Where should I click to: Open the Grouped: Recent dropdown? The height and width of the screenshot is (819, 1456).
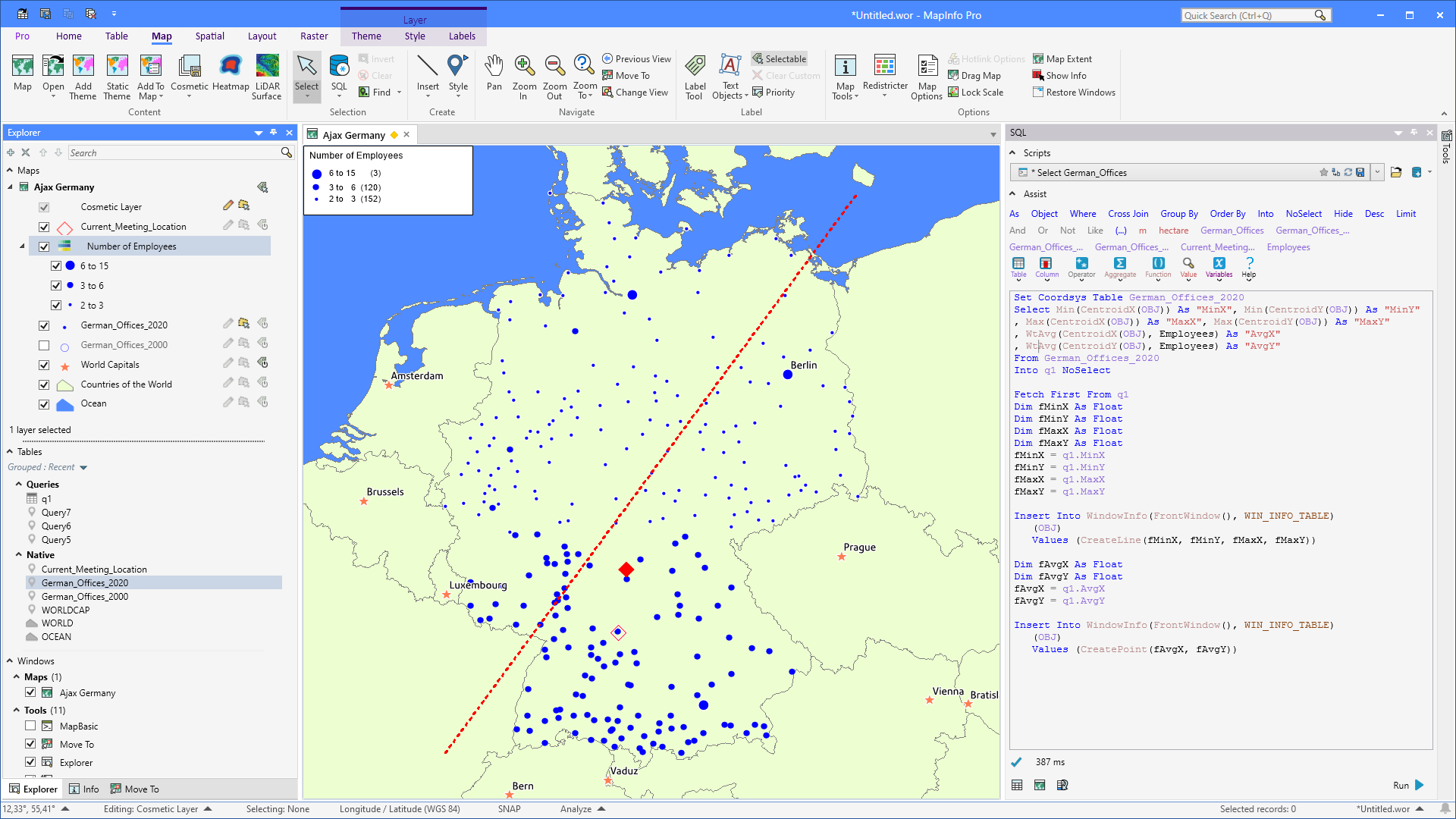47,467
